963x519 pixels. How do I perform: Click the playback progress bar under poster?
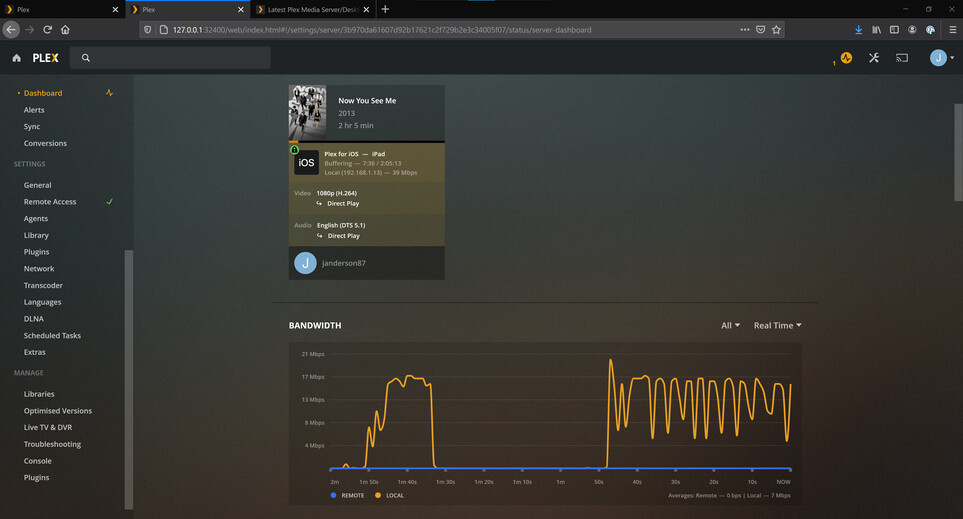(367, 142)
